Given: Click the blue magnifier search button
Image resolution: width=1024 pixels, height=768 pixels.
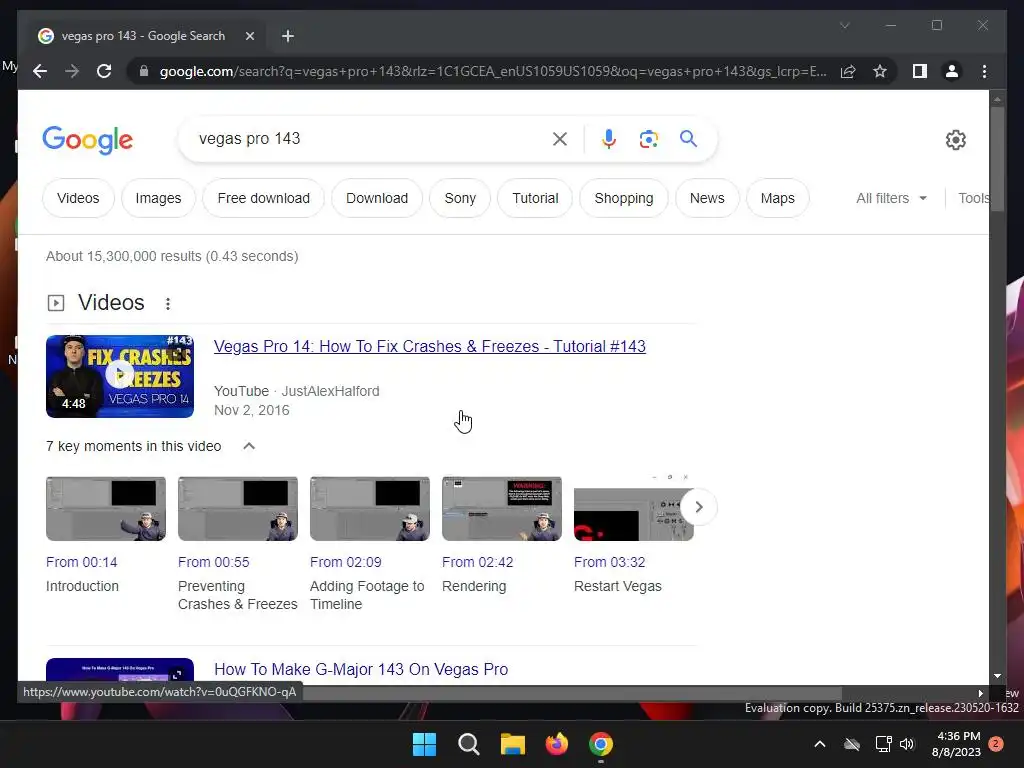Looking at the screenshot, I should 688,138.
